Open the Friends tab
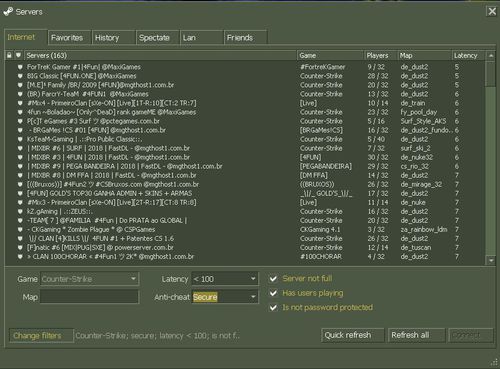The image size is (500, 369). [245, 38]
